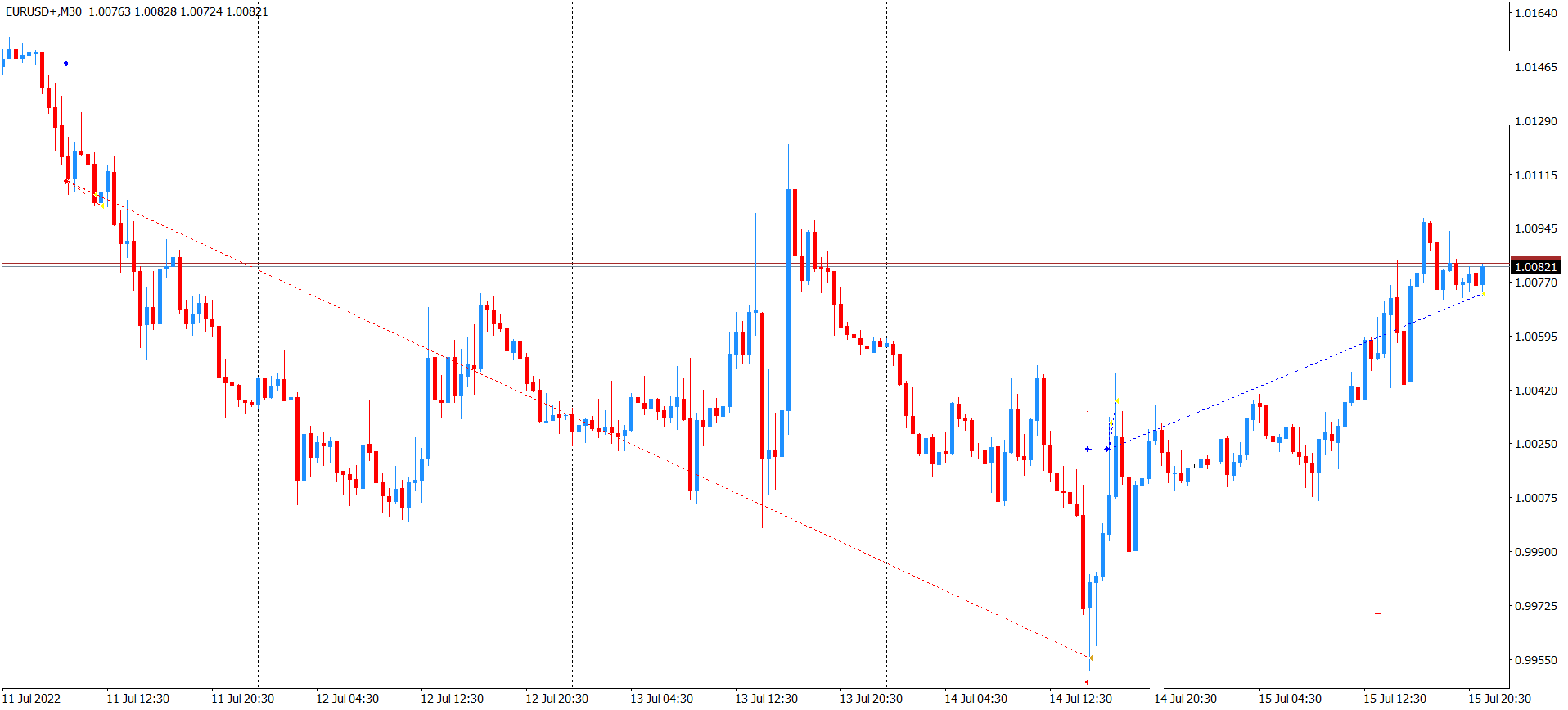The width and height of the screenshot is (1568, 710).
Task: Click the 13 Jul 20:30 time label
Action: (872, 699)
